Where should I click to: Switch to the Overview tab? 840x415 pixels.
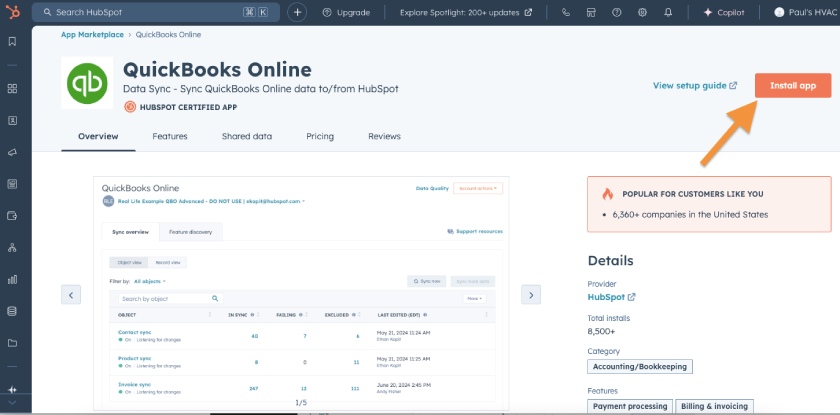[98, 137]
